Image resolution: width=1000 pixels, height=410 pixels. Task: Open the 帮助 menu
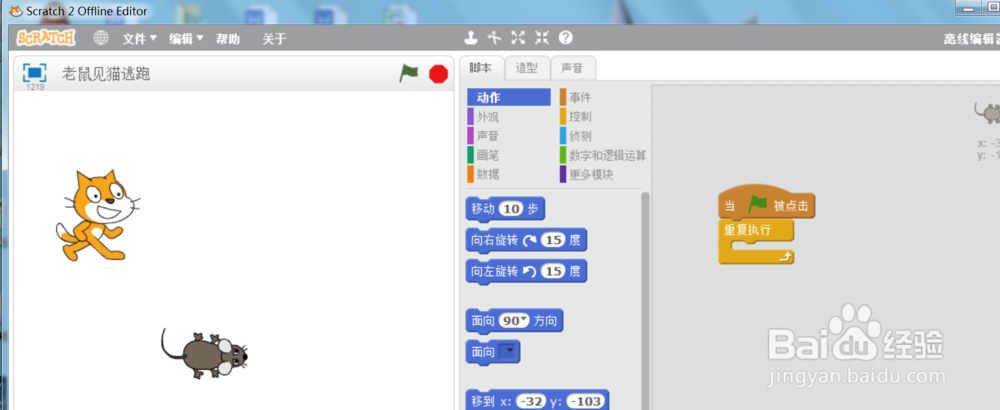click(x=228, y=39)
